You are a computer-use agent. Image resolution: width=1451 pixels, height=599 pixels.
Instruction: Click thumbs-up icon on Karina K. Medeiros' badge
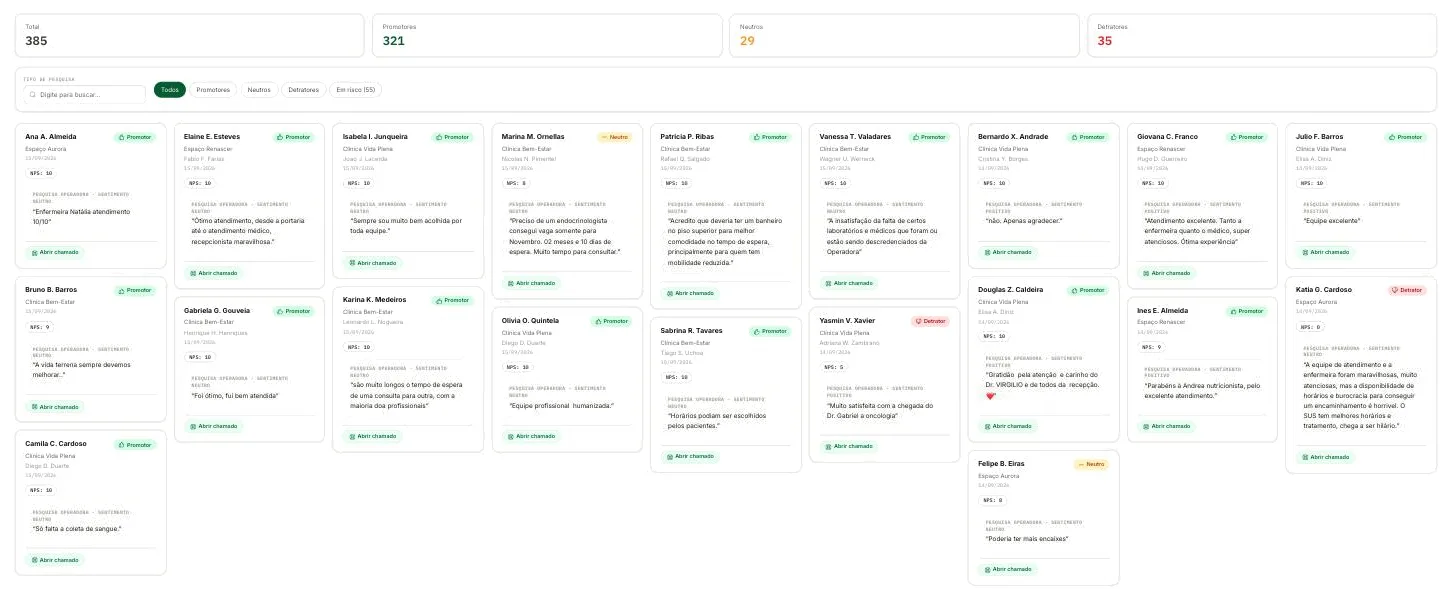pos(440,300)
